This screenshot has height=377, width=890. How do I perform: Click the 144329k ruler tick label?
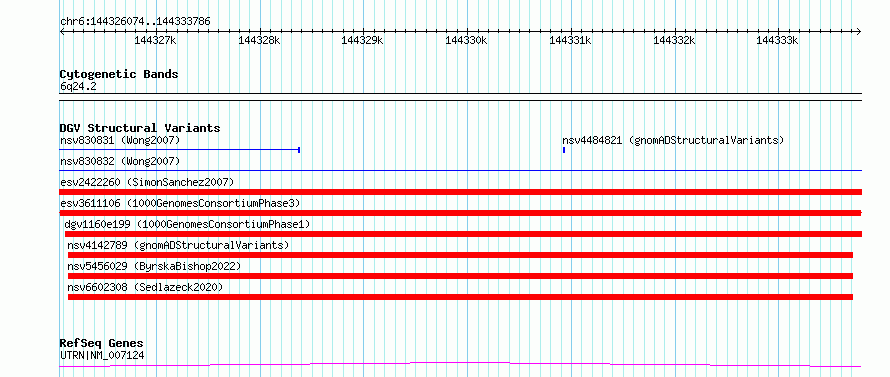tap(362, 40)
